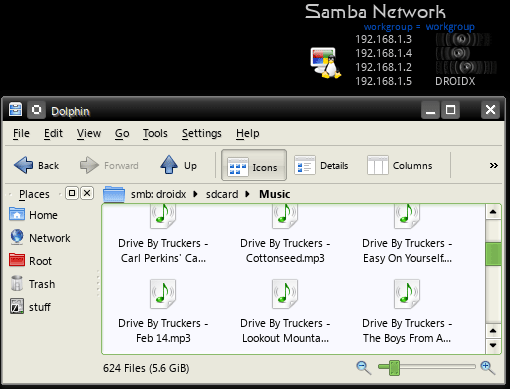Open stuff entry in Places panel
Viewport: 510px width, 389px height.
click(30, 307)
